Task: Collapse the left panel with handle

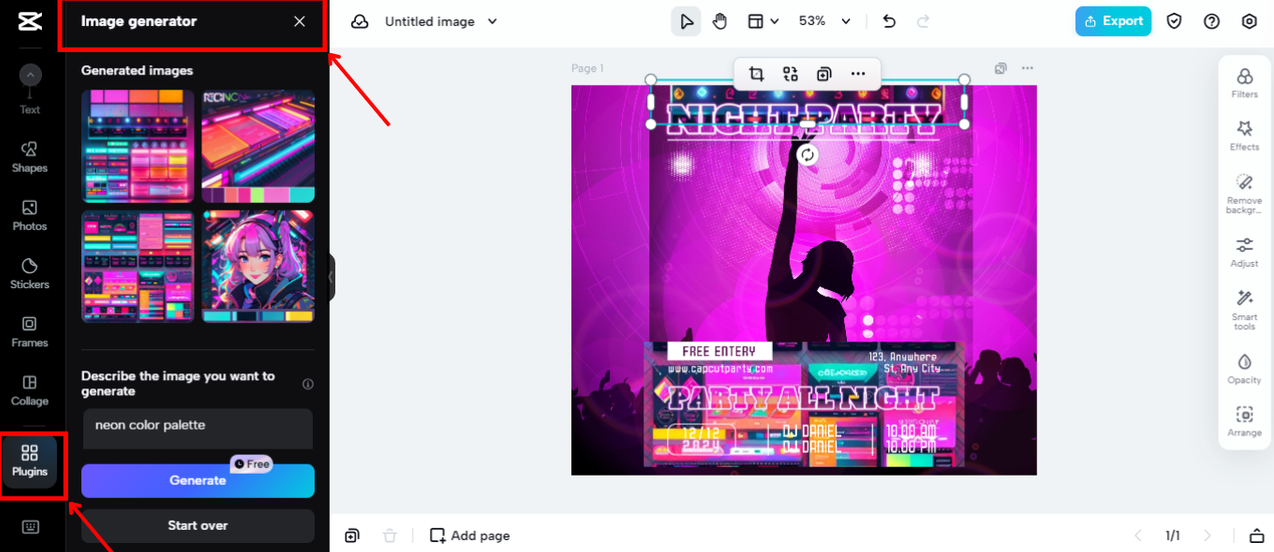Action: coord(331,277)
